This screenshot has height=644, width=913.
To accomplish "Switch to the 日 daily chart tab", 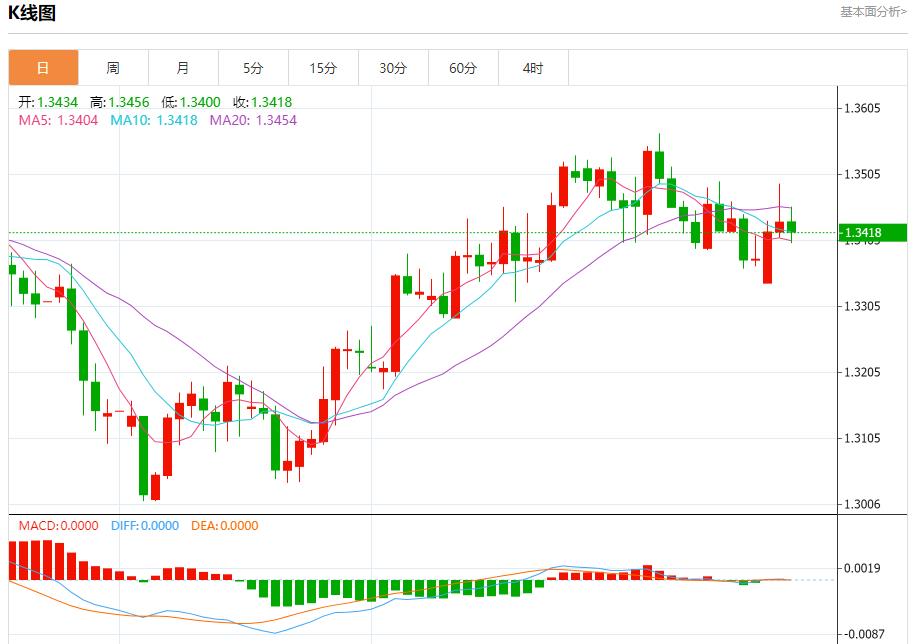I will 43,68.
